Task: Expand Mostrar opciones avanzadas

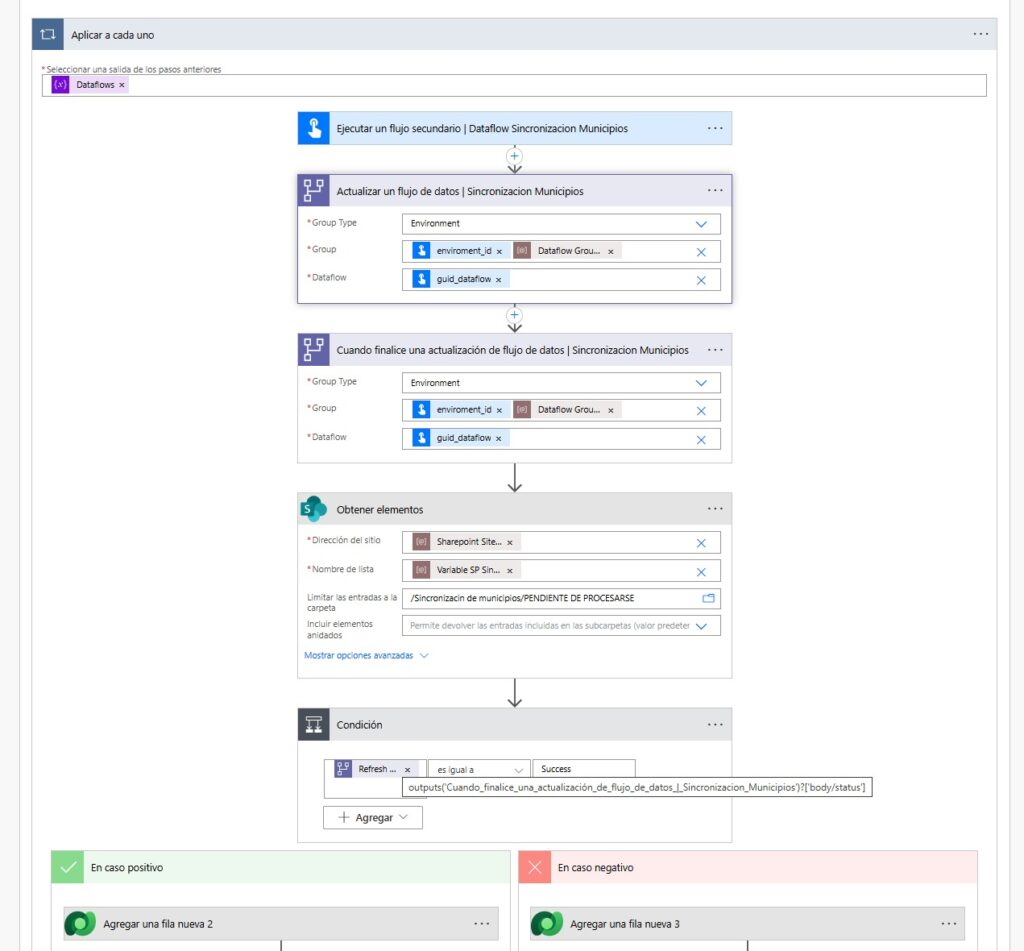Action: (366, 656)
